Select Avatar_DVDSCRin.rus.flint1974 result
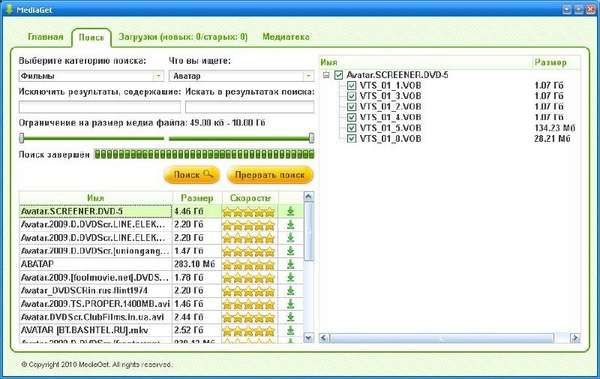Viewport: 600px width, 379px height. tap(161, 291)
